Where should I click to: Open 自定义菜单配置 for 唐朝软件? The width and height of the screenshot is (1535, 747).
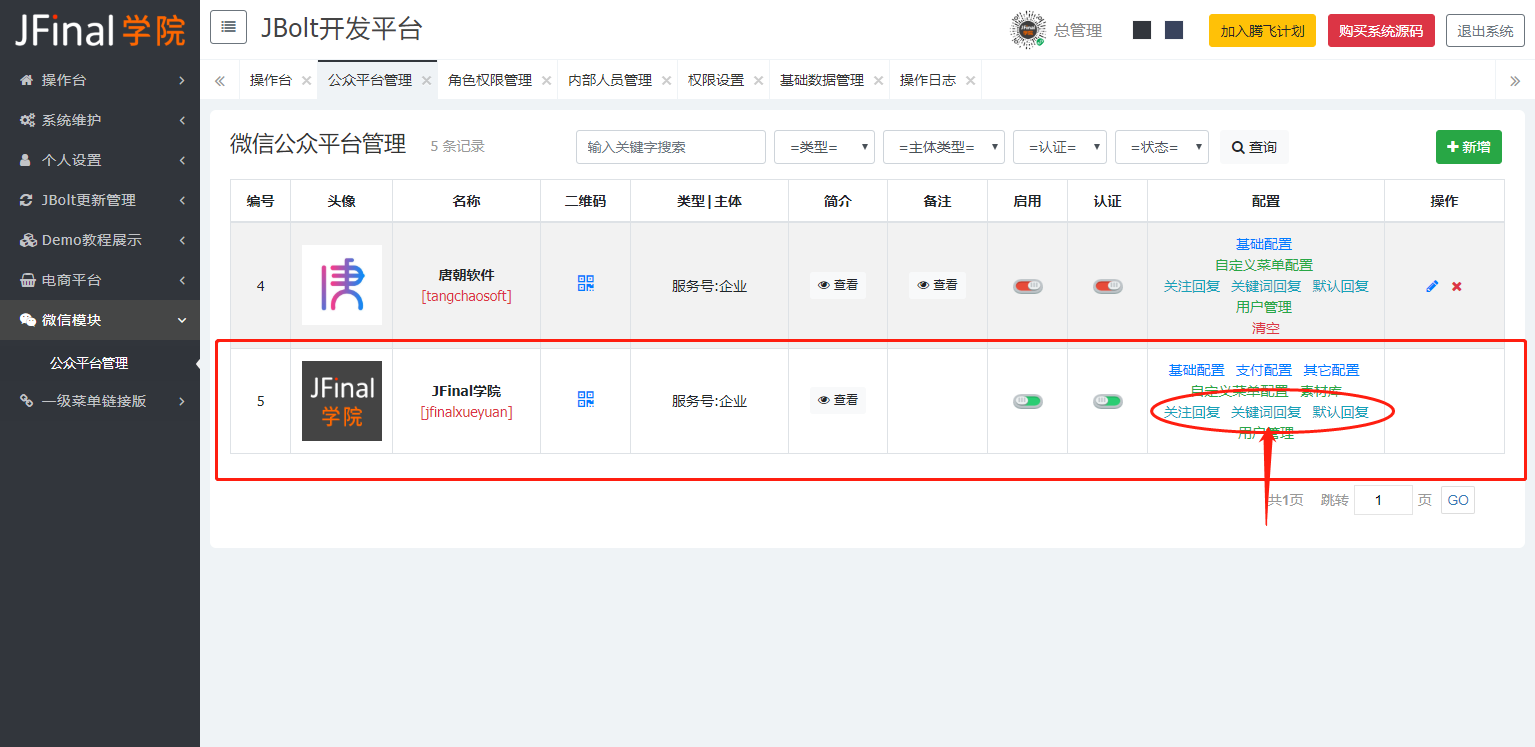coord(1264,265)
